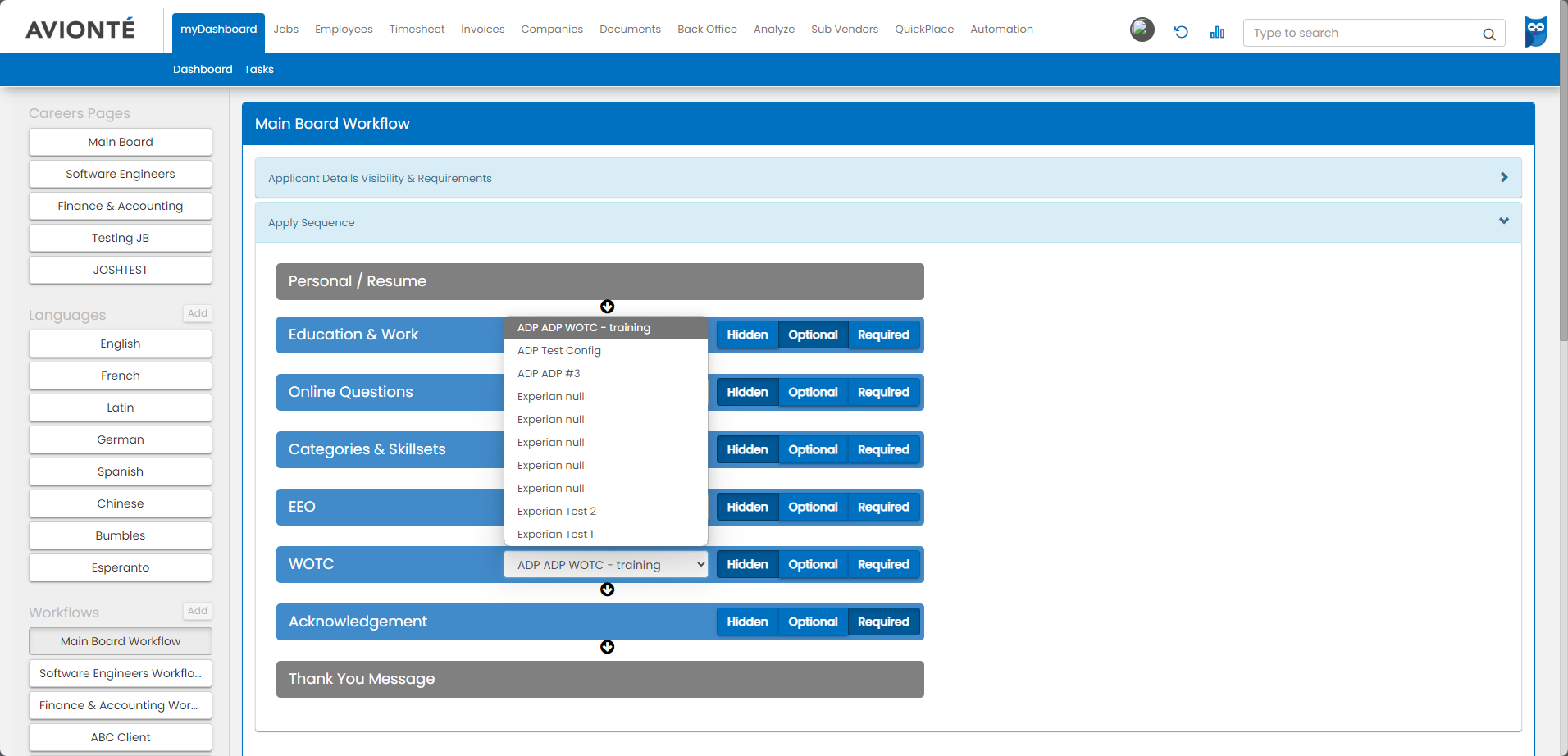Set Acknowledgement to Optional
Image resolution: width=1568 pixels, height=756 pixels.
click(x=813, y=622)
